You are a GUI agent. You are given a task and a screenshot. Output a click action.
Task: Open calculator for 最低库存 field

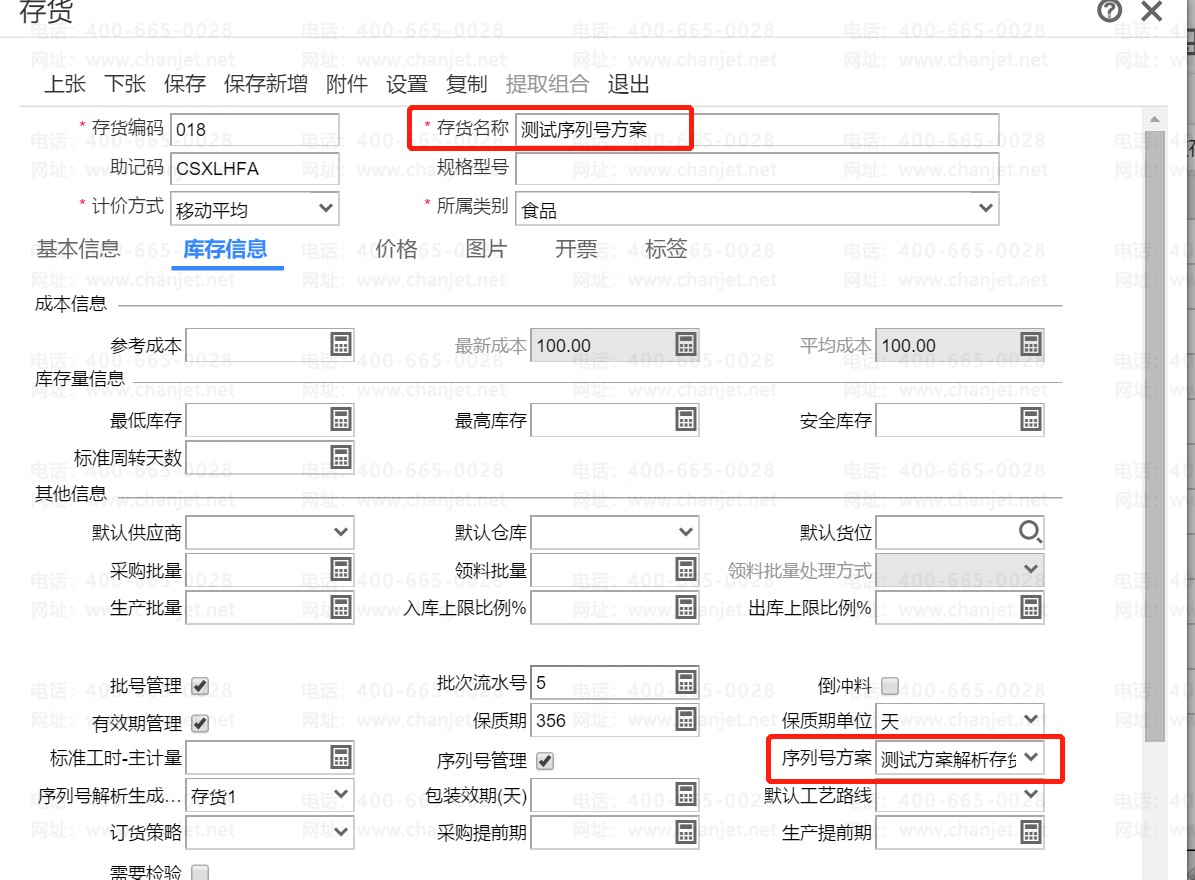click(341, 419)
